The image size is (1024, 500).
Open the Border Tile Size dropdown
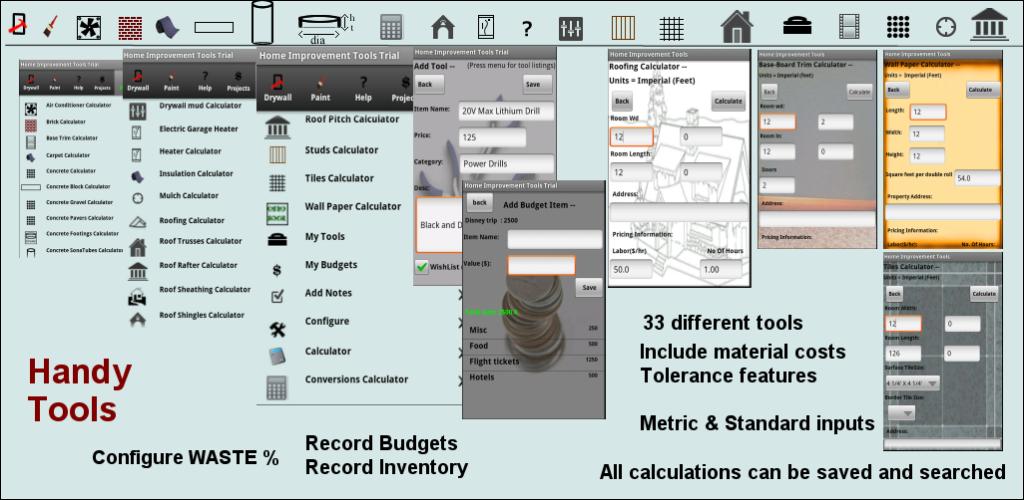(901, 413)
